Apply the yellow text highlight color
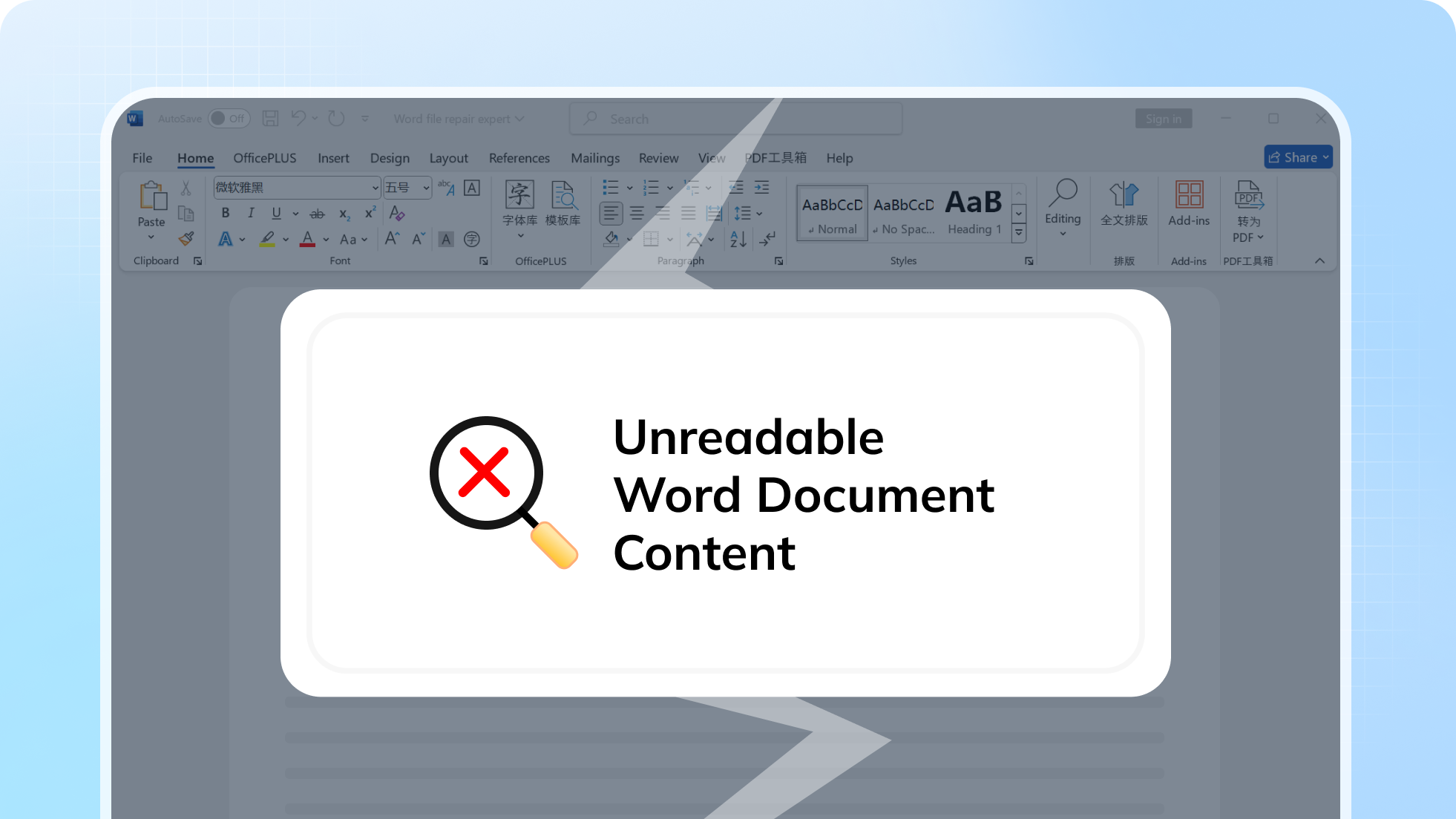The width and height of the screenshot is (1456, 819). [x=267, y=239]
